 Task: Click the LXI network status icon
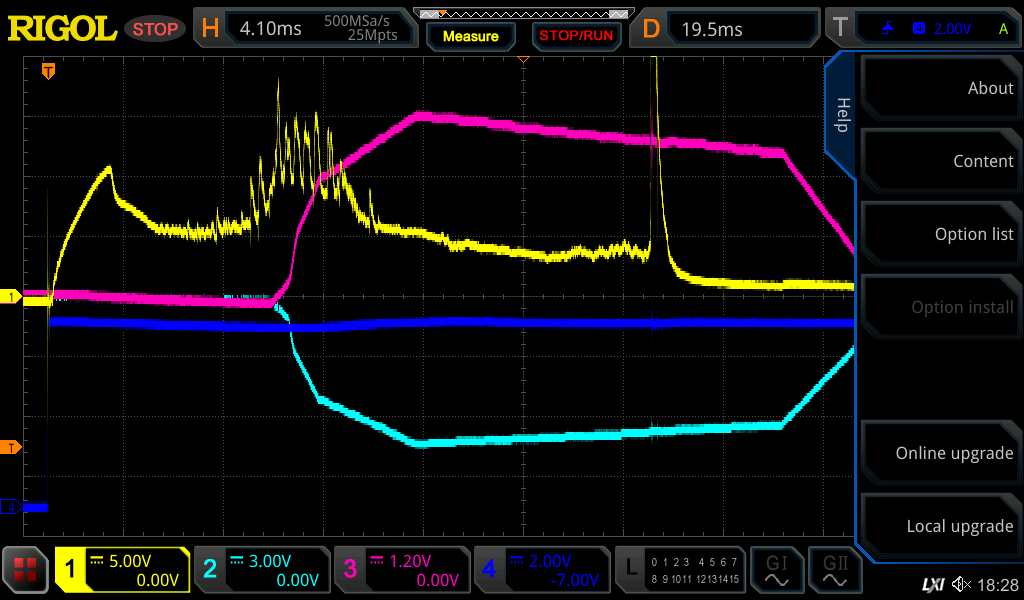click(x=932, y=584)
